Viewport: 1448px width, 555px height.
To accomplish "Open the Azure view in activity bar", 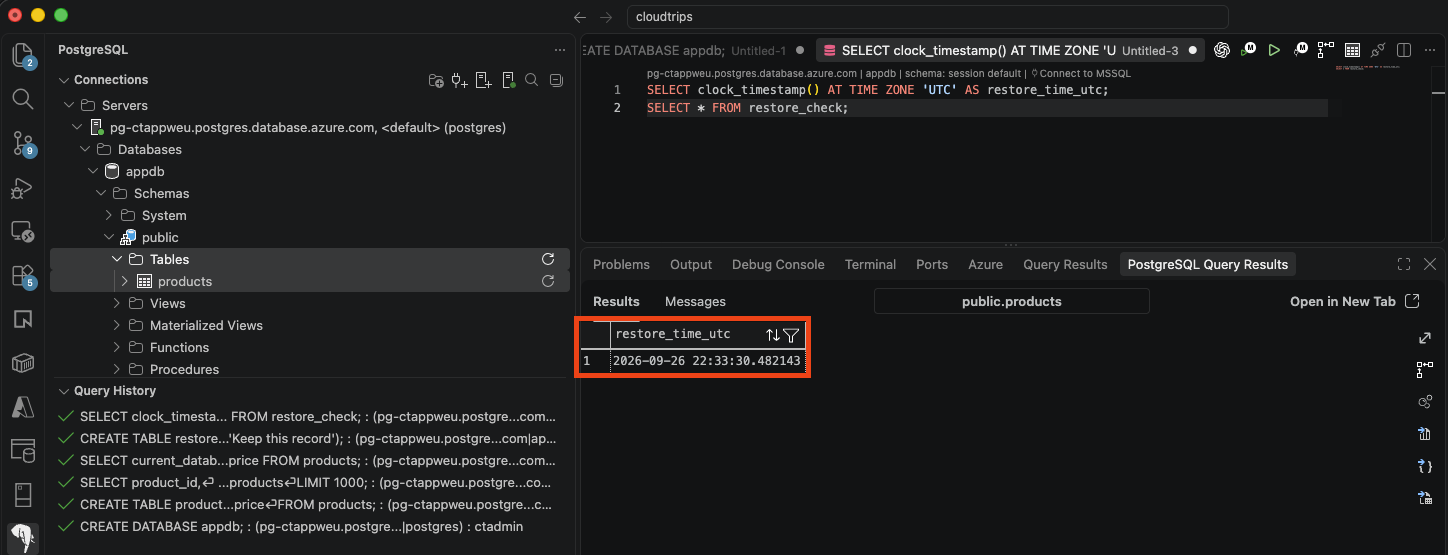I will pyautogui.click(x=22, y=407).
